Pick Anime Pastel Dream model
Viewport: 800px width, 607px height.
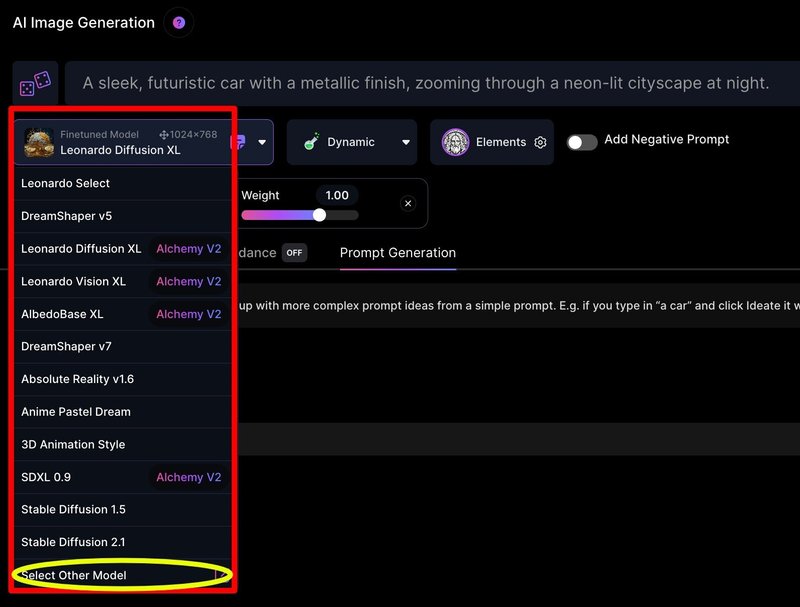click(x=123, y=412)
